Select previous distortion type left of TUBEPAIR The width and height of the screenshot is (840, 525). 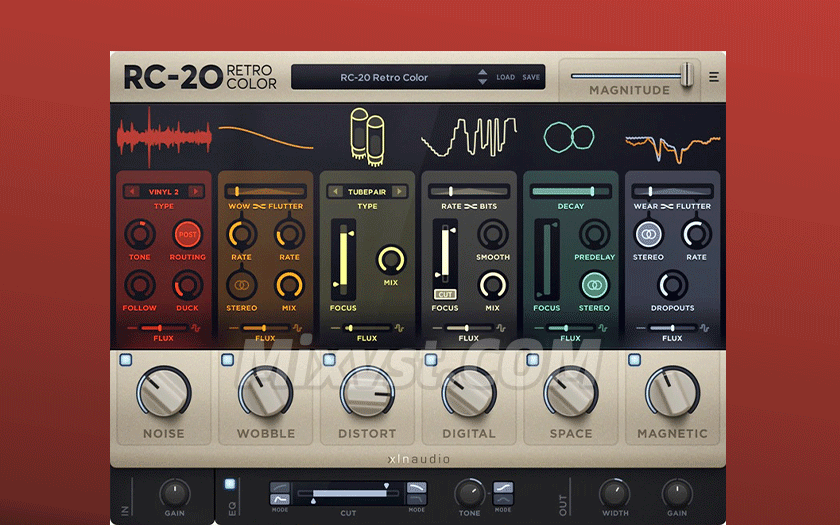click(335, 191)
